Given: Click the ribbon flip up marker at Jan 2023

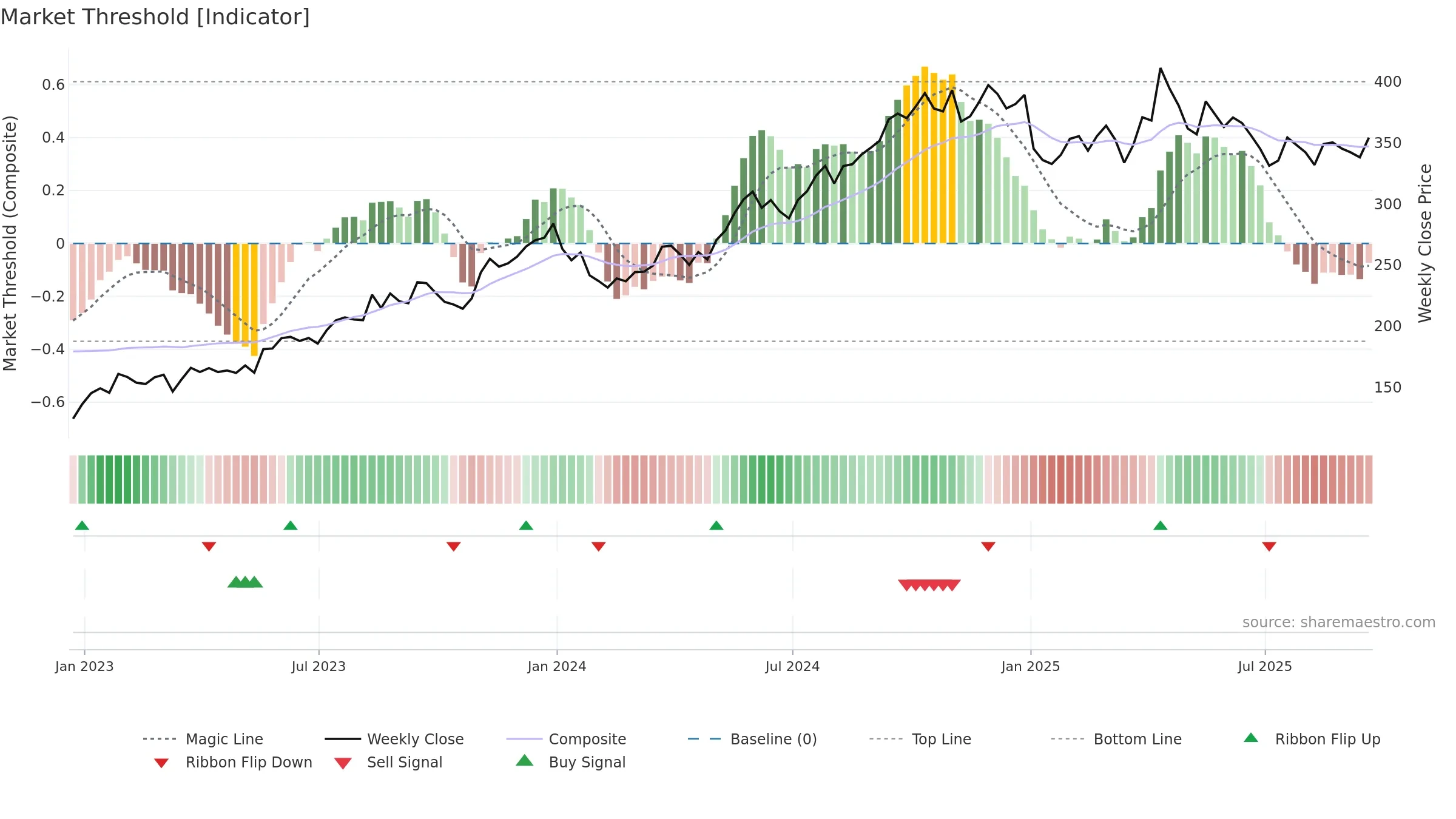Looking at the screenshot, I should (82, 525).
